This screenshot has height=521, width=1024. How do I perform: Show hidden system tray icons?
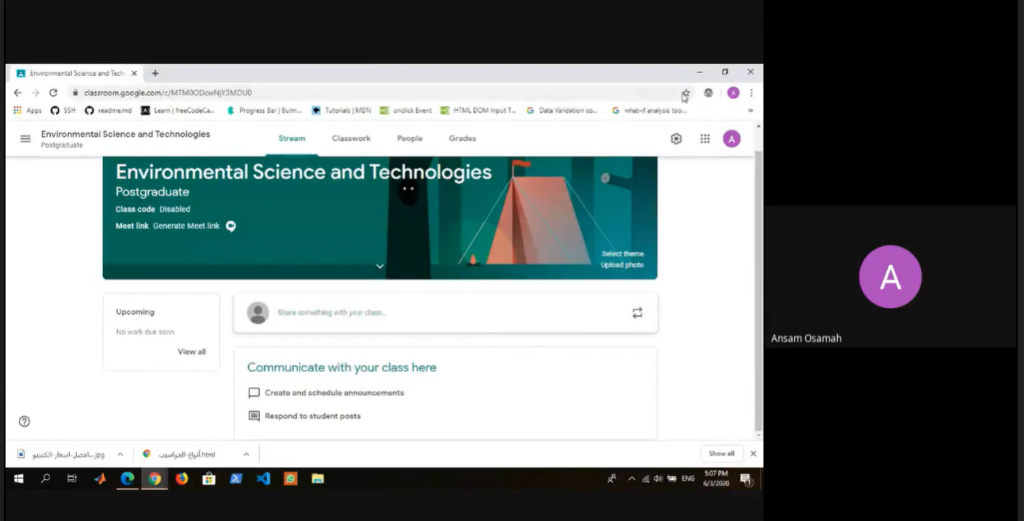click(631, 479)
